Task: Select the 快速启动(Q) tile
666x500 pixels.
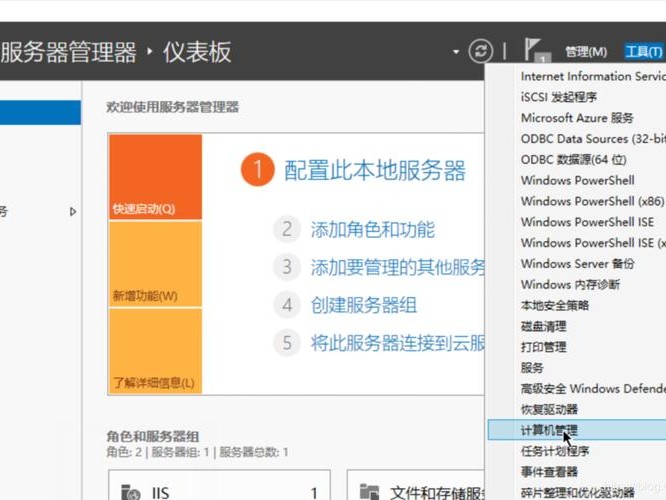Action: coord(155,177)
